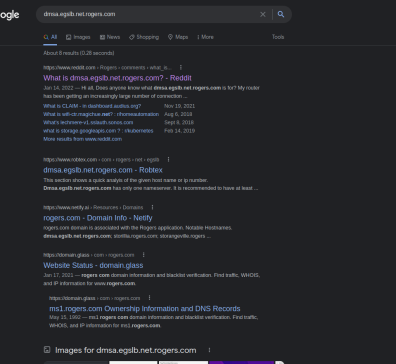This screenshot has height=364, width=396.
Task: Open the sslauth.sonos.com sublink
Action: click(88, 122)
